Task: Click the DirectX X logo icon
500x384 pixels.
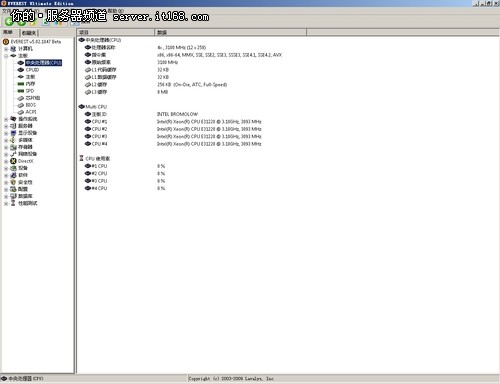Action: pos(13,161)
